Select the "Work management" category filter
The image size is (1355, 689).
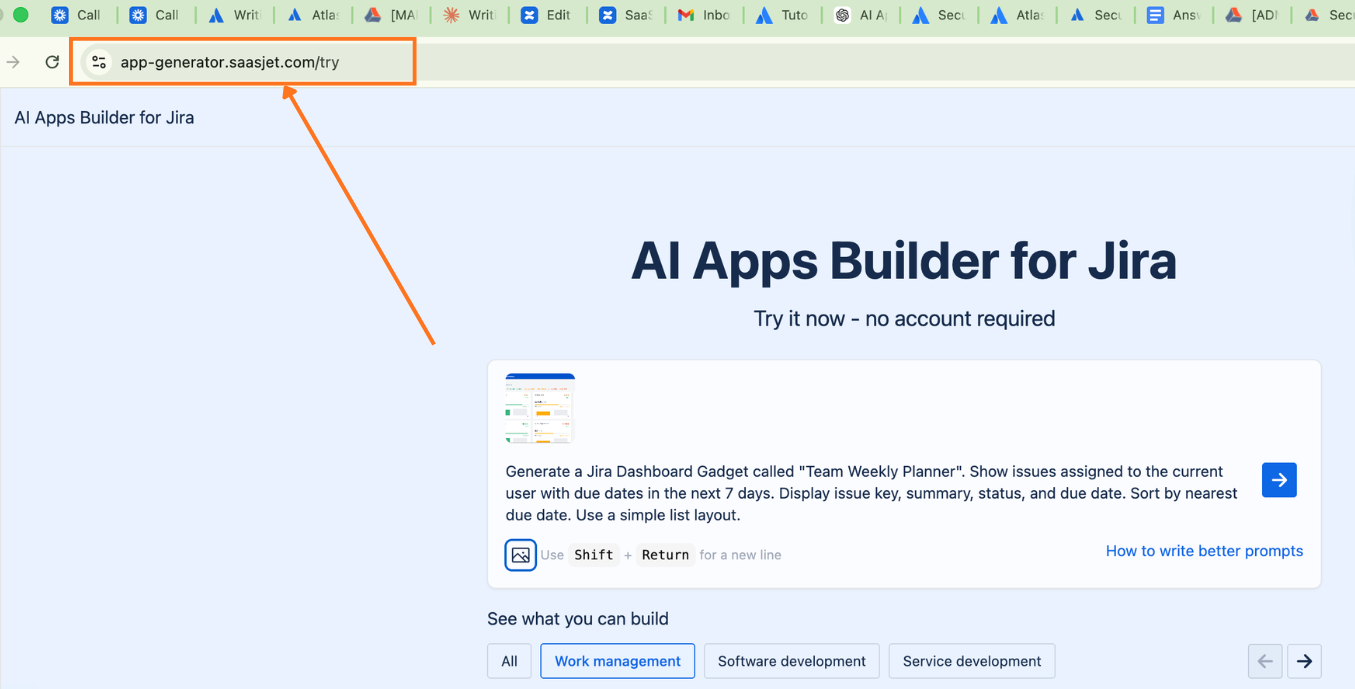click(618, 661)
